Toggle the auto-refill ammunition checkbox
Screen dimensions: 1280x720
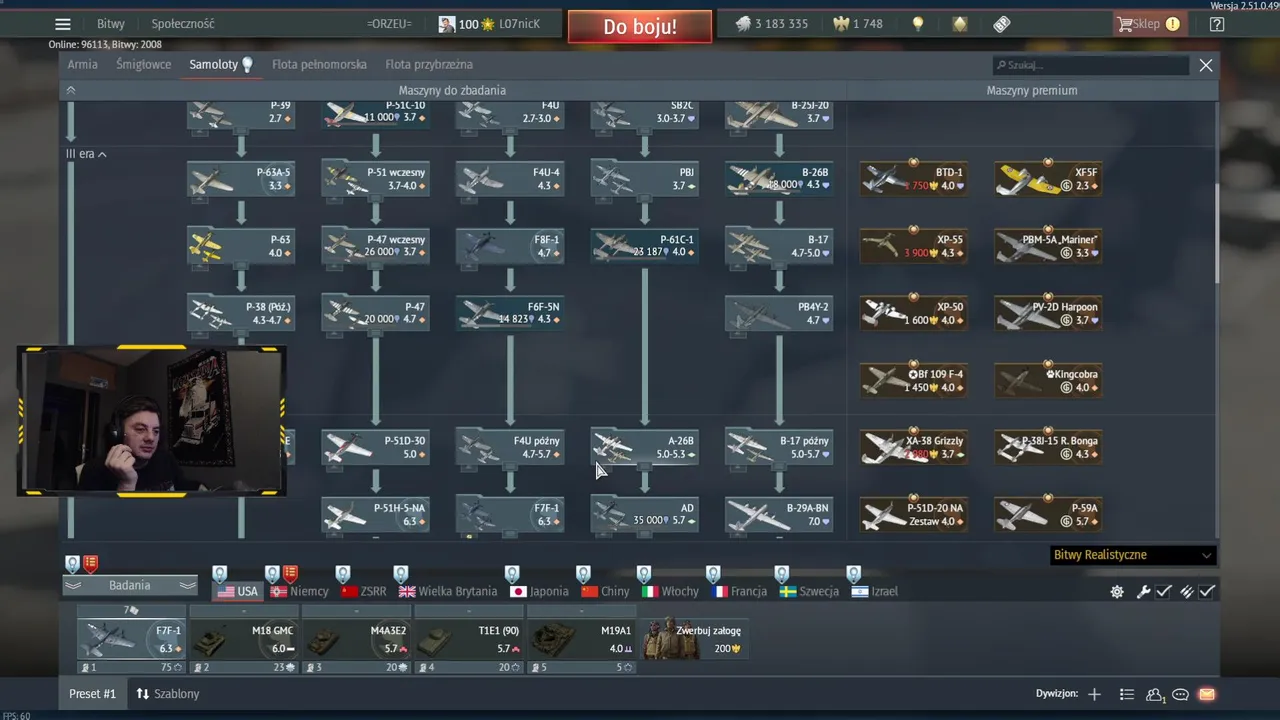(1207, 591)
